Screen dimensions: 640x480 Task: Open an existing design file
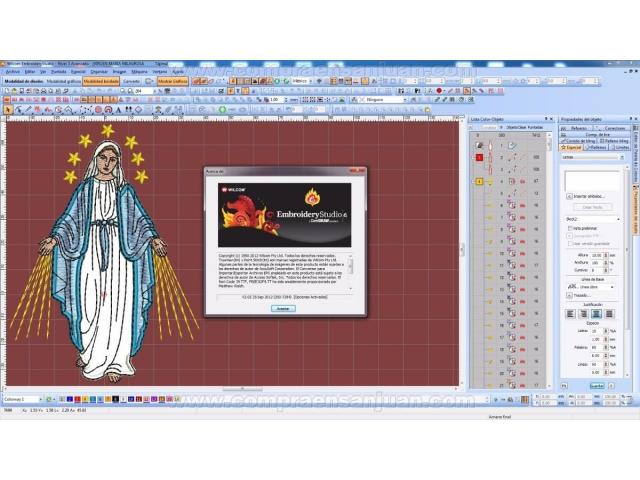(x=14, y=91)
